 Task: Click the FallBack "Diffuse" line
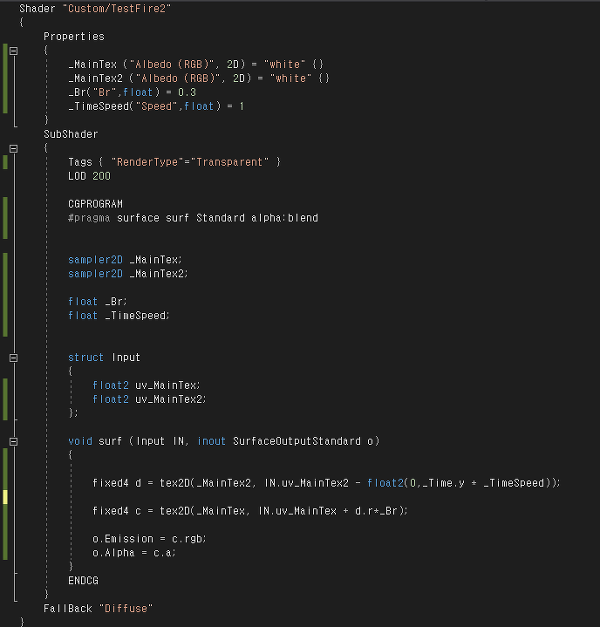(x=98, y=609)
